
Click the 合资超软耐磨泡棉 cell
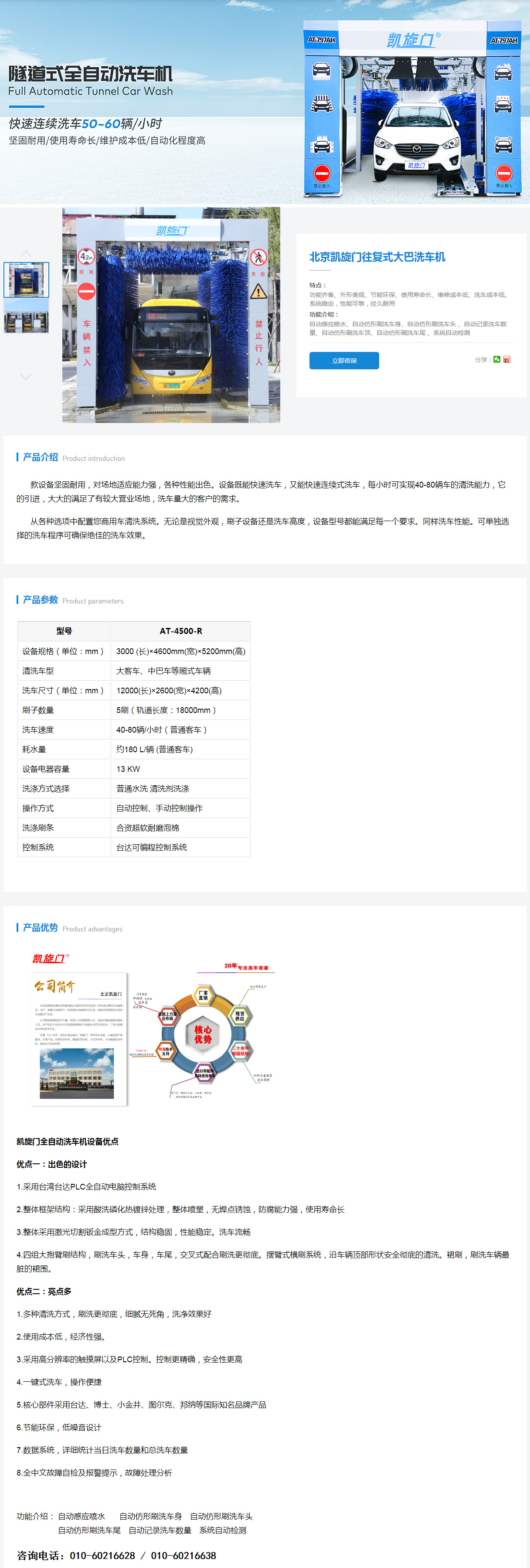point(181,827)
